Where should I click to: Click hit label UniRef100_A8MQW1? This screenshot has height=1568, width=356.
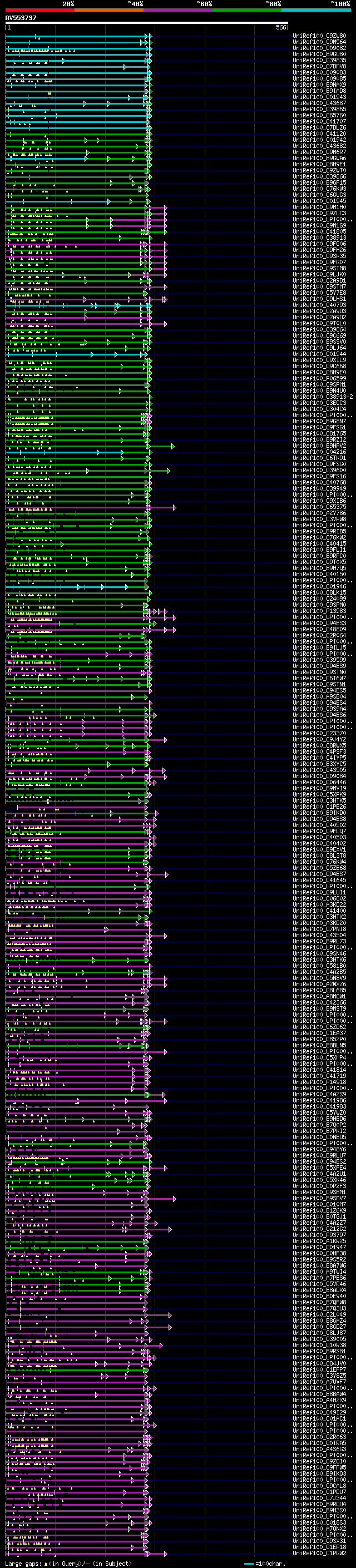click(319, 996)
